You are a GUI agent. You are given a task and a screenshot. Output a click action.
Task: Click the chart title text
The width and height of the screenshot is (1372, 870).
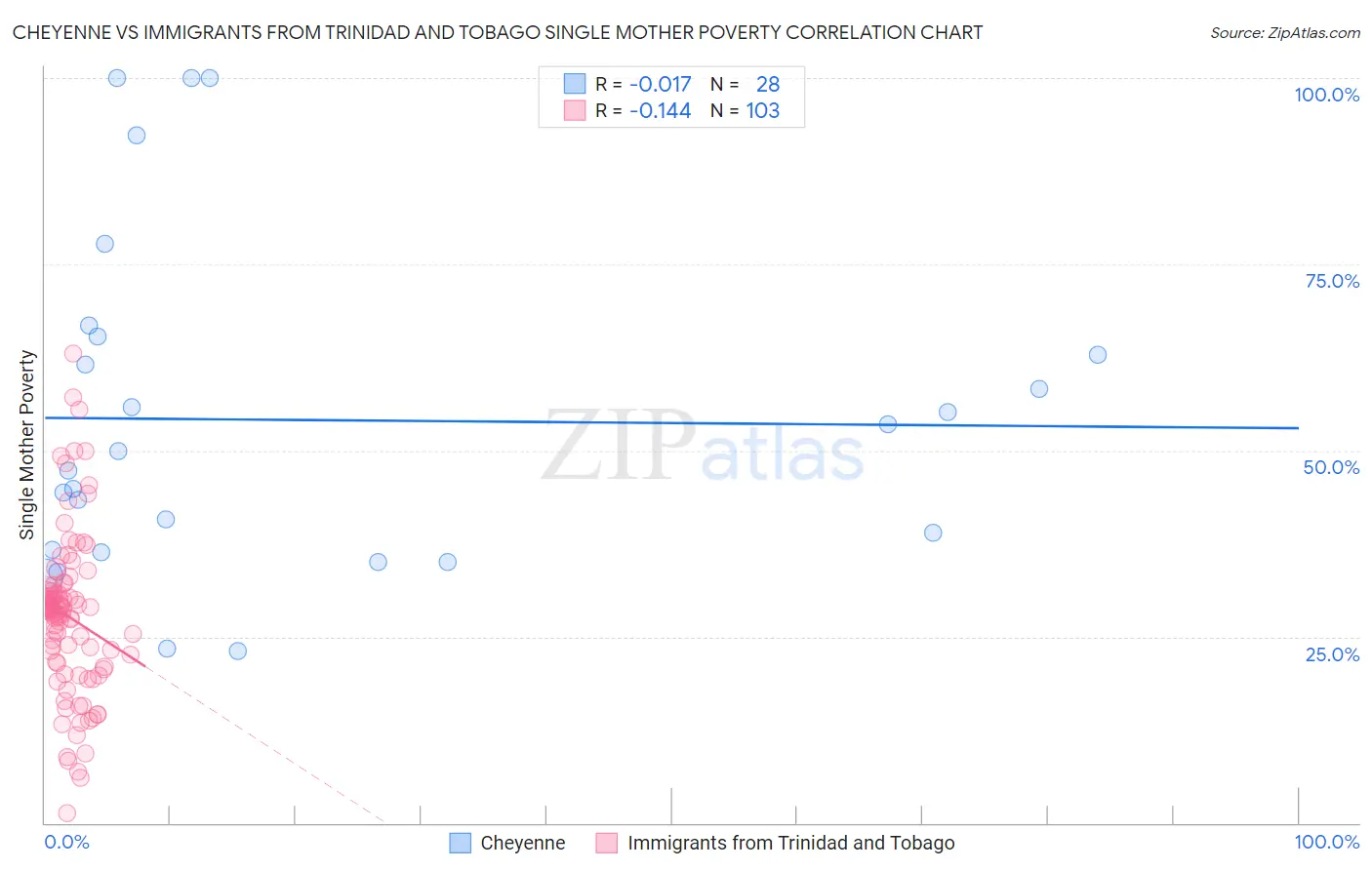pos(498,32)
